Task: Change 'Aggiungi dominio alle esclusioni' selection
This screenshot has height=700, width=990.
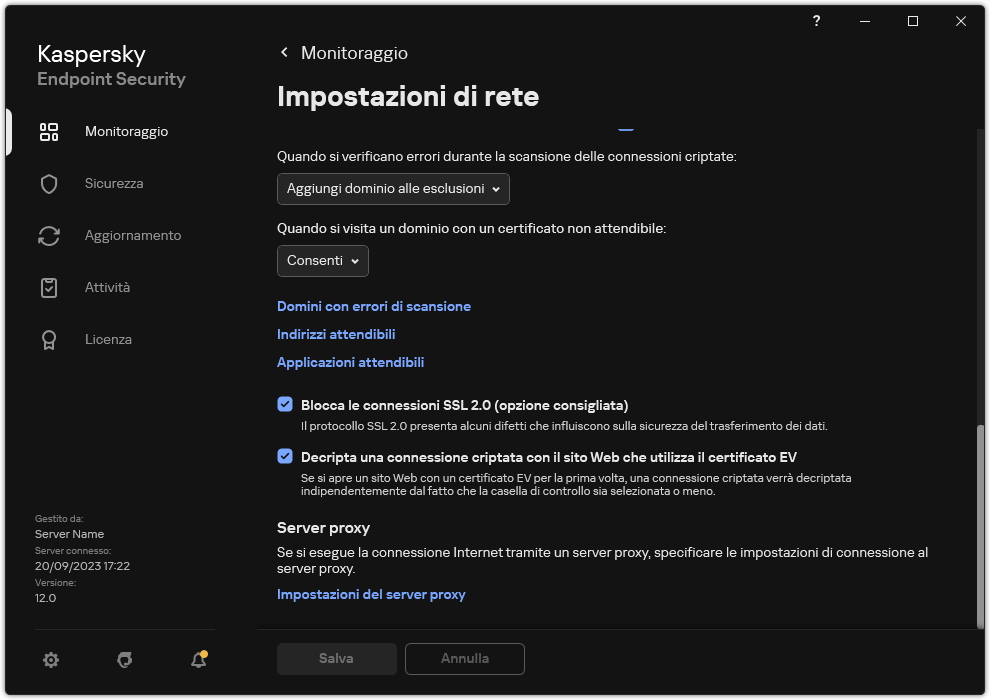Action: [x=393, y=188]
